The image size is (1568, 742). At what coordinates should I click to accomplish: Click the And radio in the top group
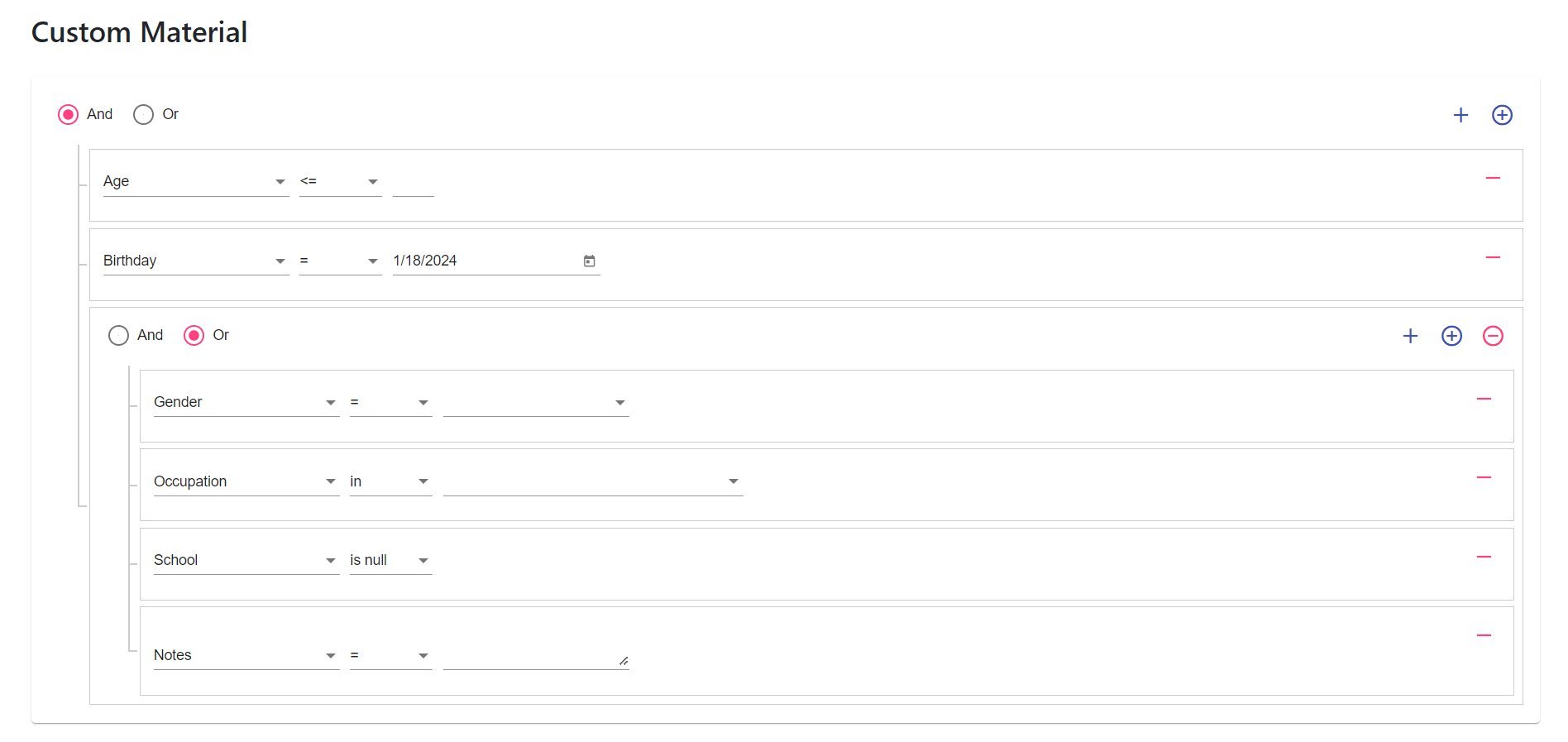(68, 114)
